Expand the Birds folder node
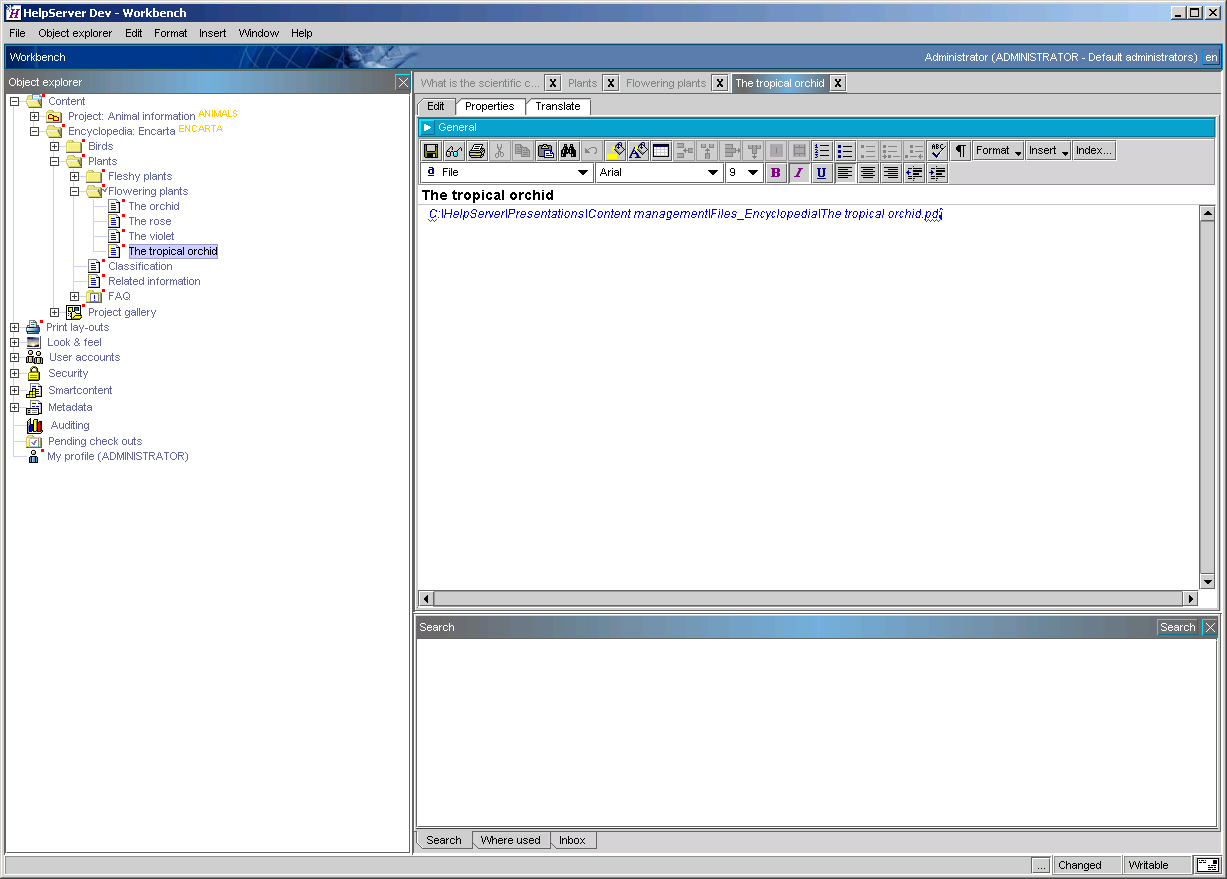This screenshot has width=1227, height=879. coord(55,146)
